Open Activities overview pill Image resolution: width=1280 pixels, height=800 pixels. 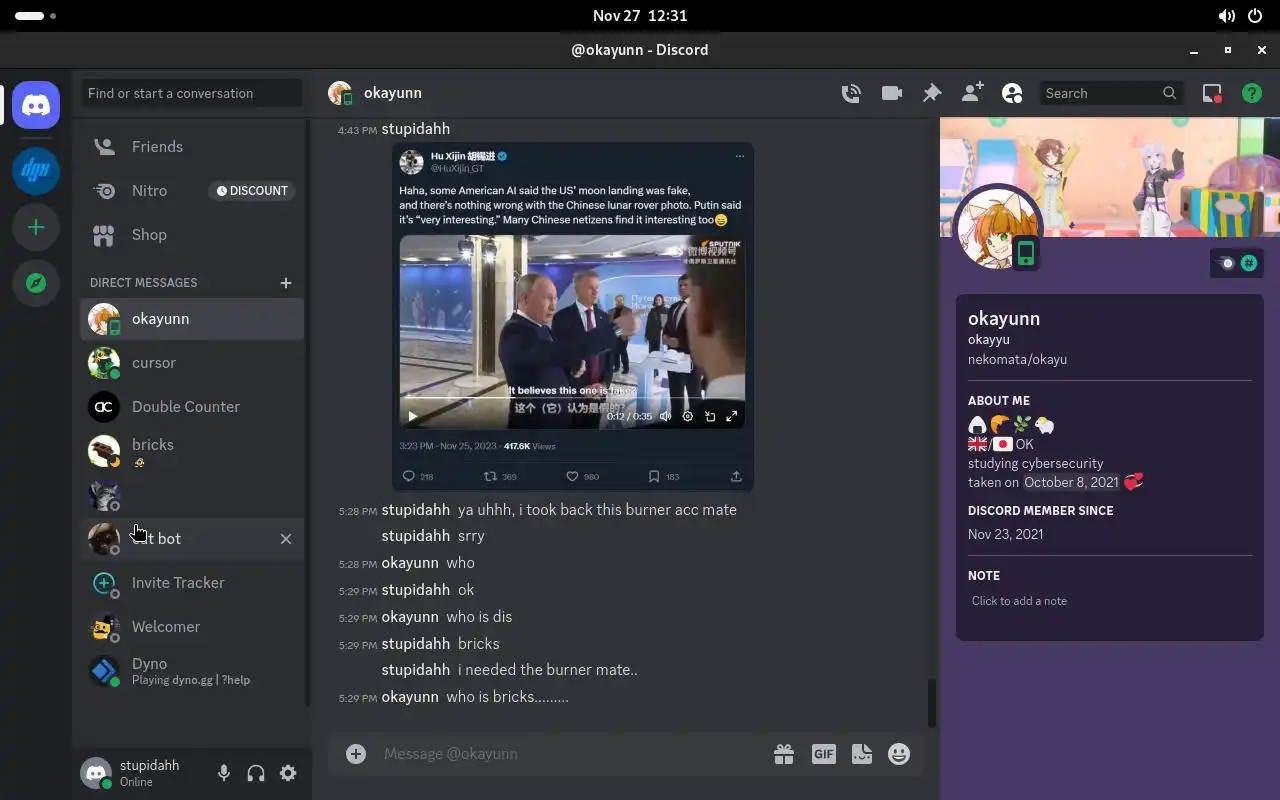pos(36,16)
